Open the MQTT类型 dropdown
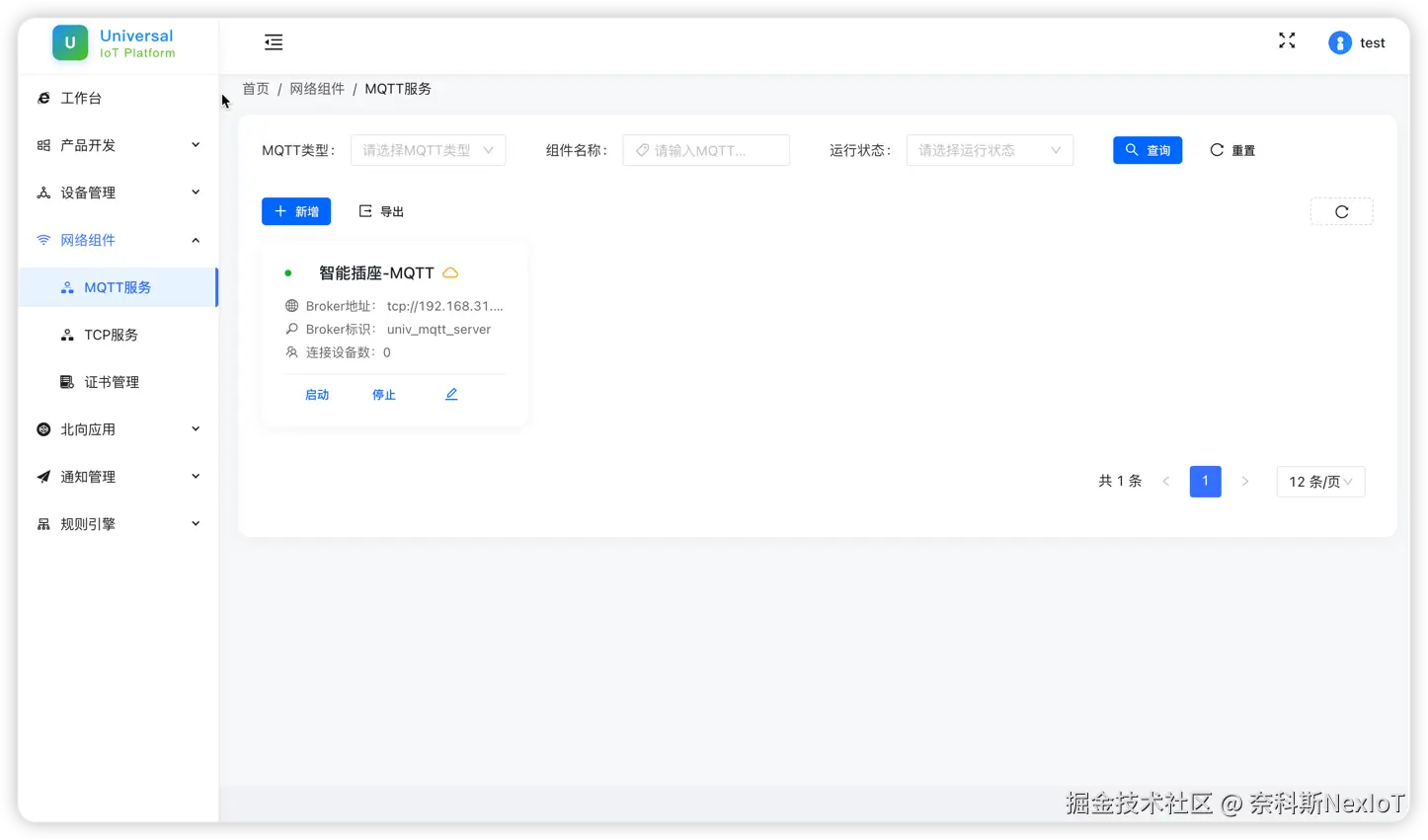The width and height of the screenshot is (1428, 840). coord(428,149)
